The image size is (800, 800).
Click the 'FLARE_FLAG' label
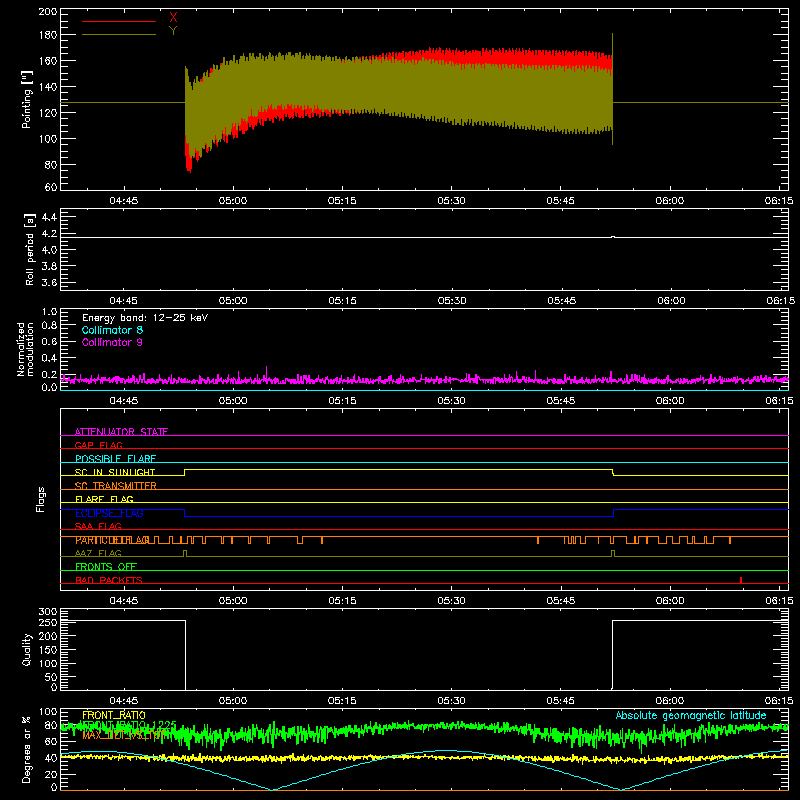pyautogui.click(x=104, y=499)
